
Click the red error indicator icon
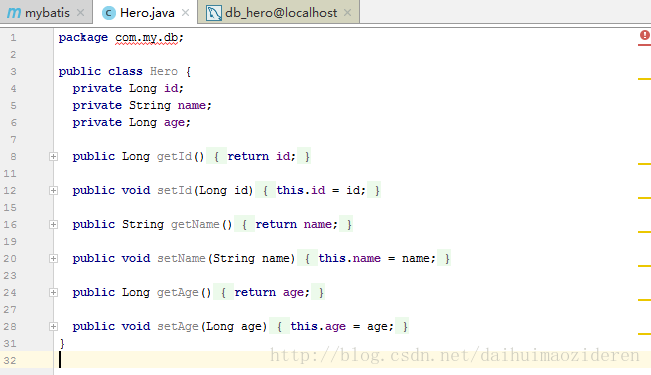[x=644, y=36]
